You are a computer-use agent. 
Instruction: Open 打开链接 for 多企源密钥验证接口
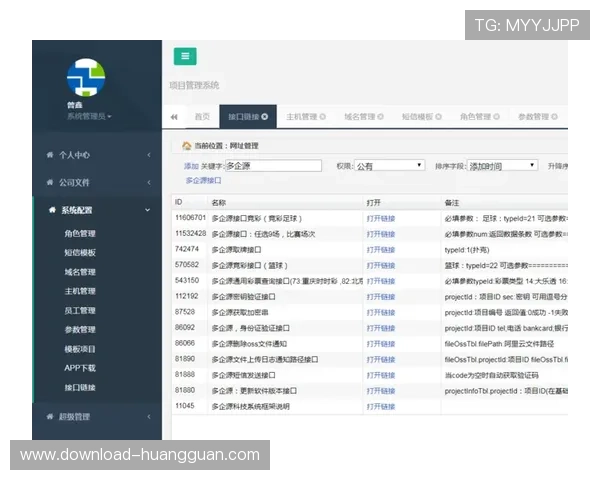(381, 297)
